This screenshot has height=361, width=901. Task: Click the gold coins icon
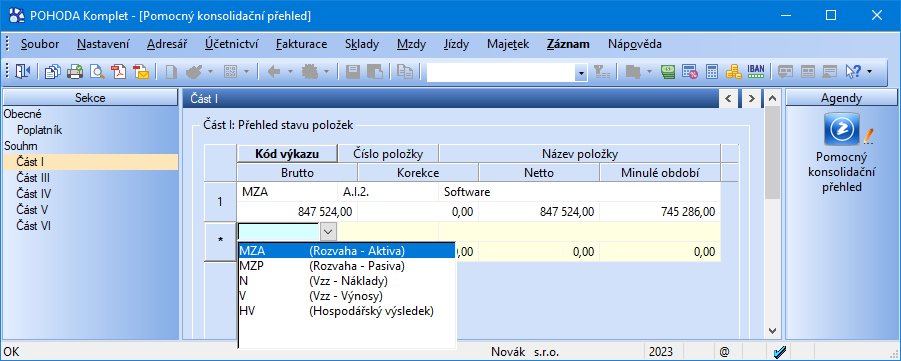(733, 71)
